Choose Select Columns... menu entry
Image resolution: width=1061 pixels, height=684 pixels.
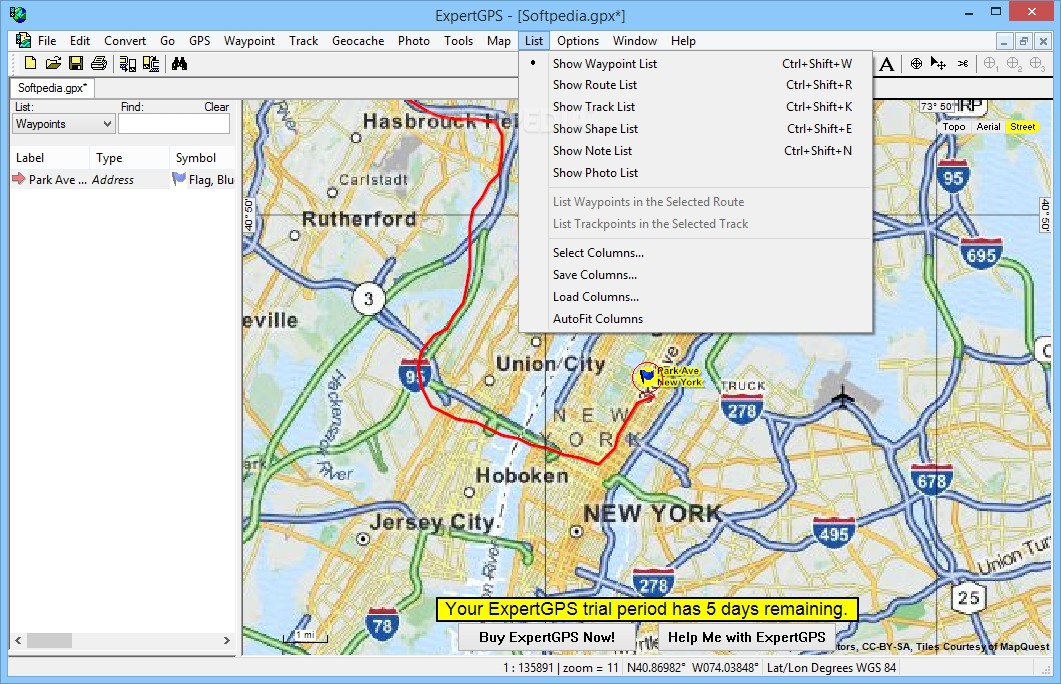pyautogui.click(x=696, y=252)
